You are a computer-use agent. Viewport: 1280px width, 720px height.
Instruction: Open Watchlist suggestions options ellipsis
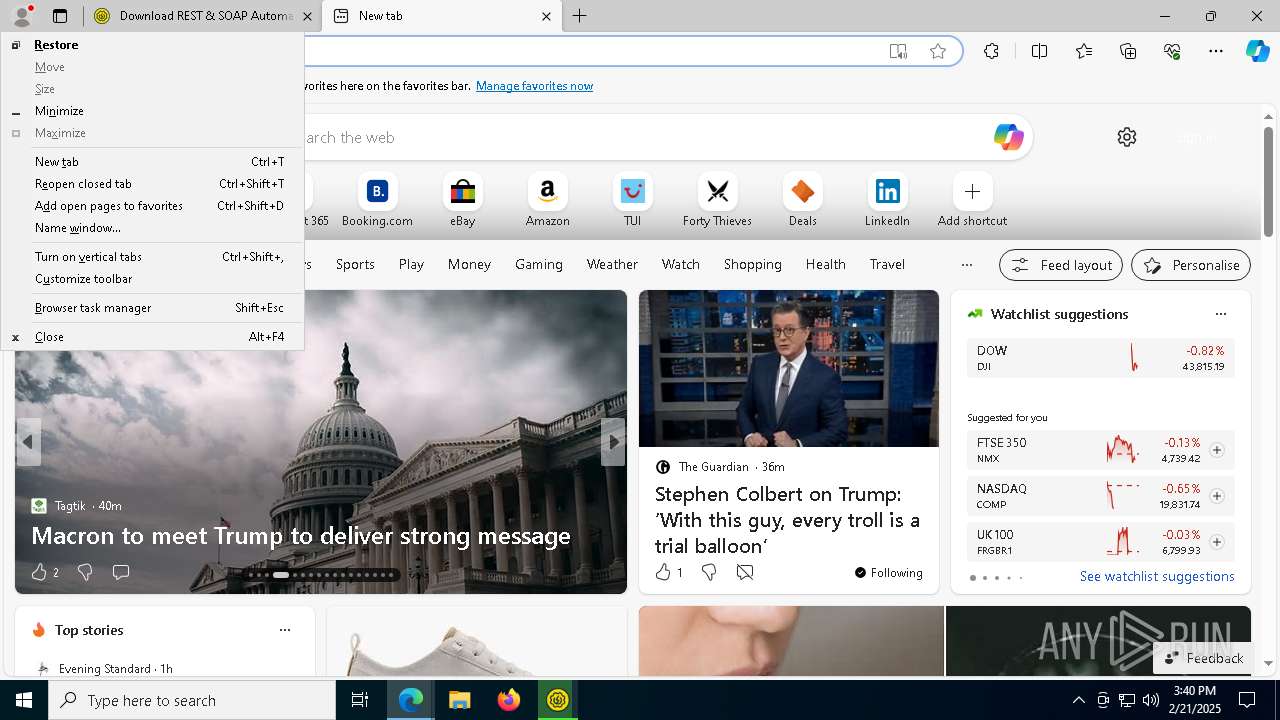coord(1220,314)
